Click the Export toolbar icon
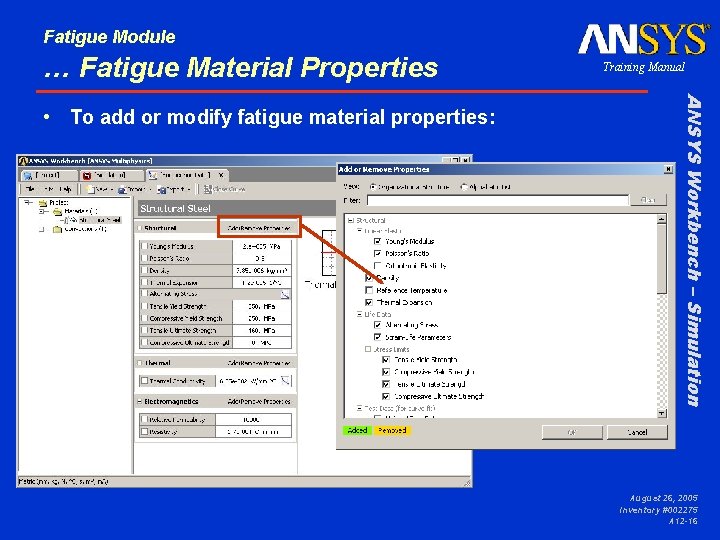Viewport: 720px width, 540px height. 161,189
